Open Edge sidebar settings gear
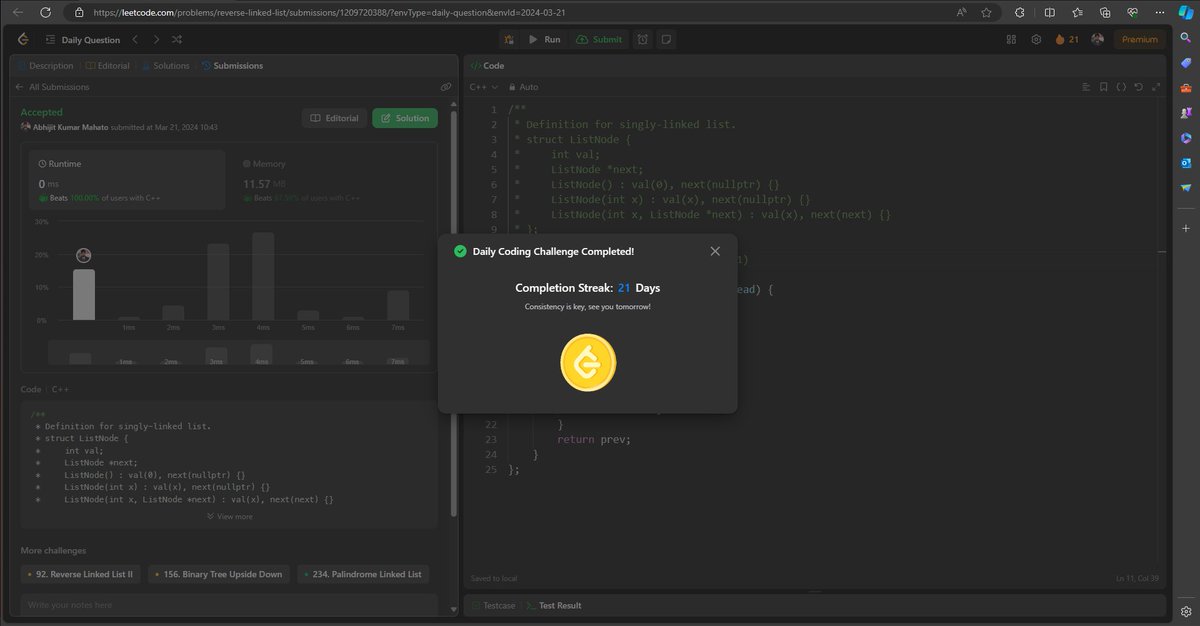 (1186, 611)
